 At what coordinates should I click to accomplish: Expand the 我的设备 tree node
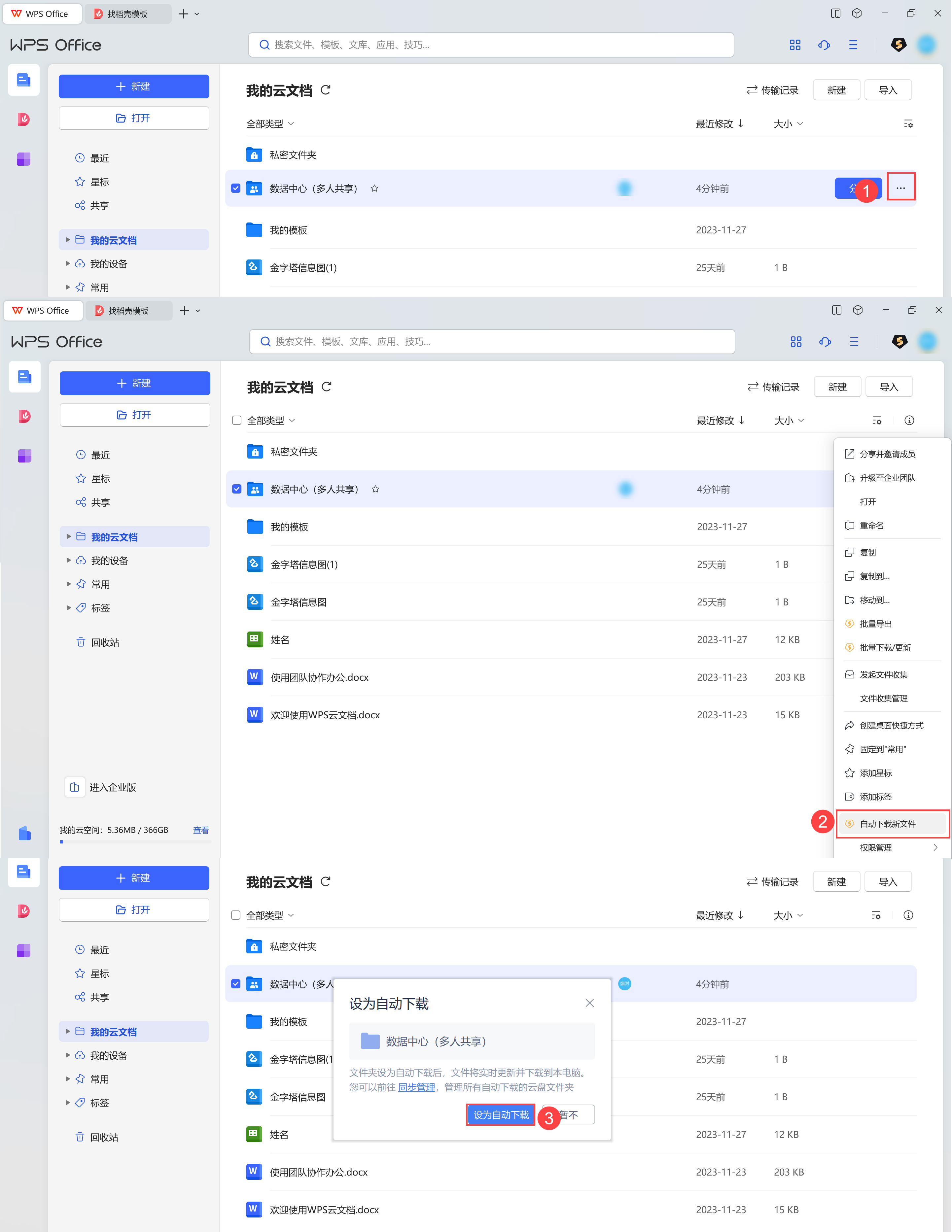68,263
